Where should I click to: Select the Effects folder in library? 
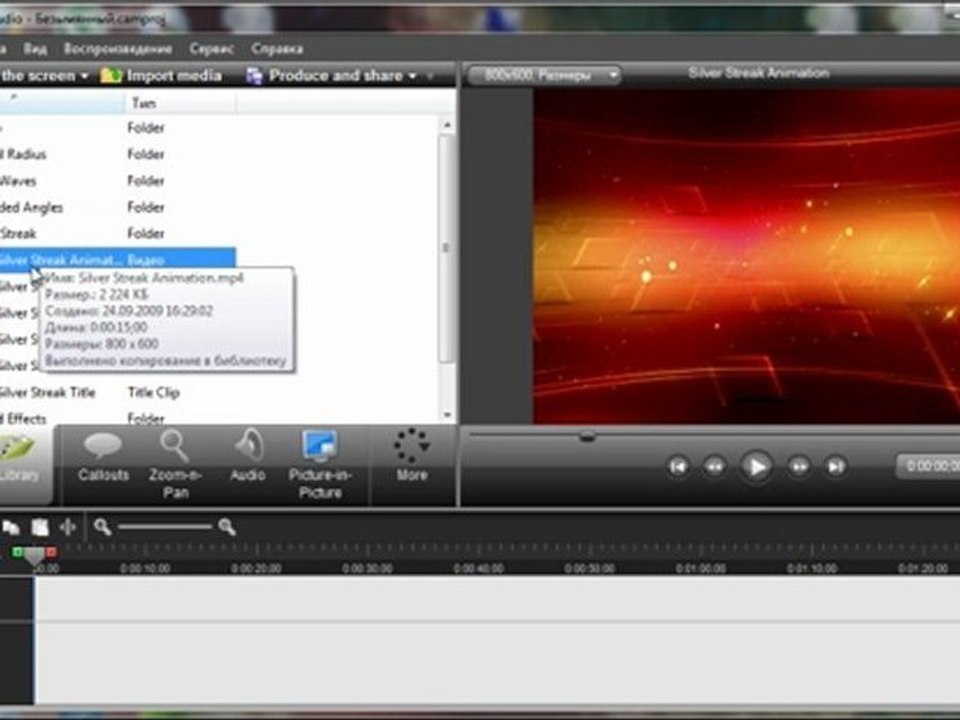pos(23,419)
